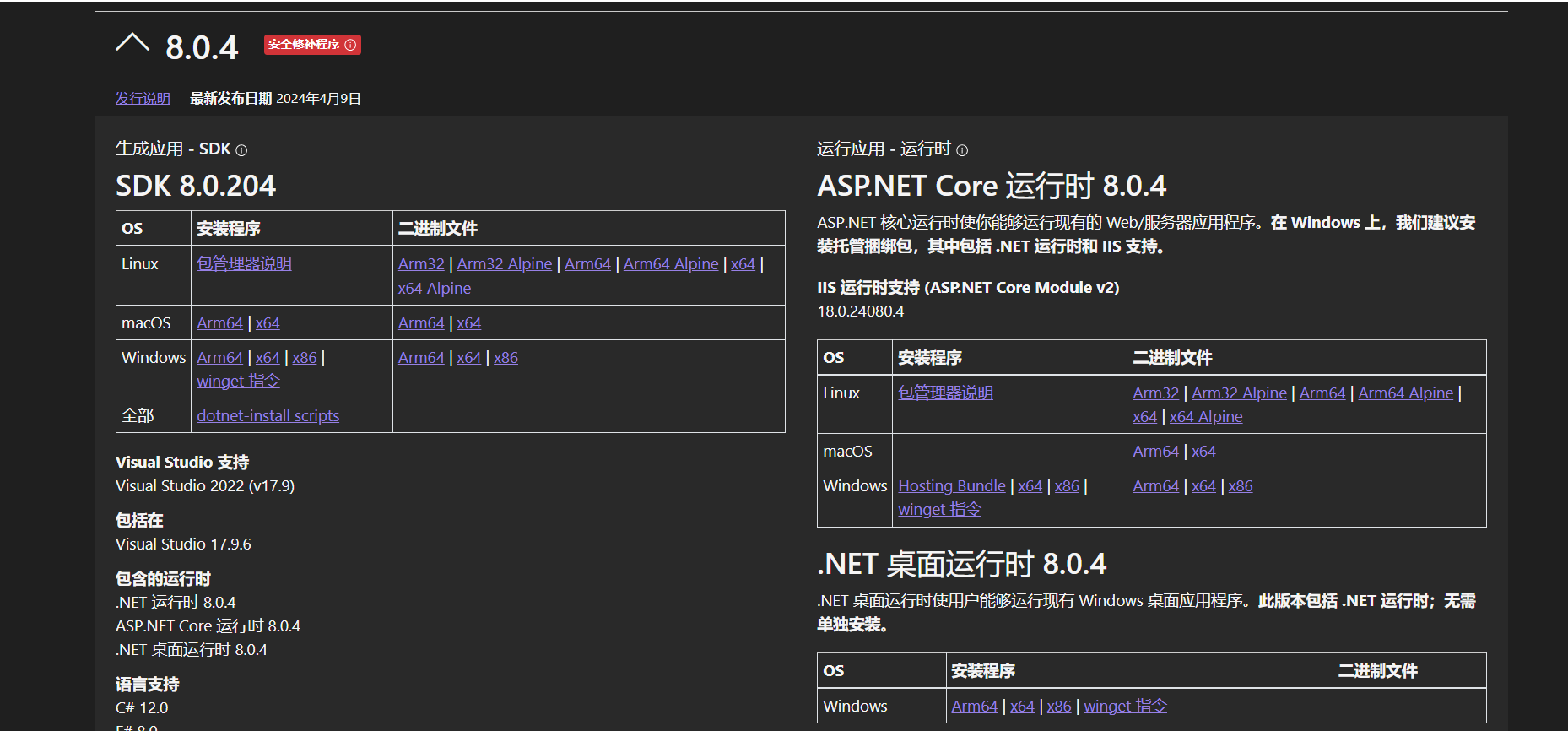Open ASP.NET Core Windows winget 指令 link

point(939,509)
